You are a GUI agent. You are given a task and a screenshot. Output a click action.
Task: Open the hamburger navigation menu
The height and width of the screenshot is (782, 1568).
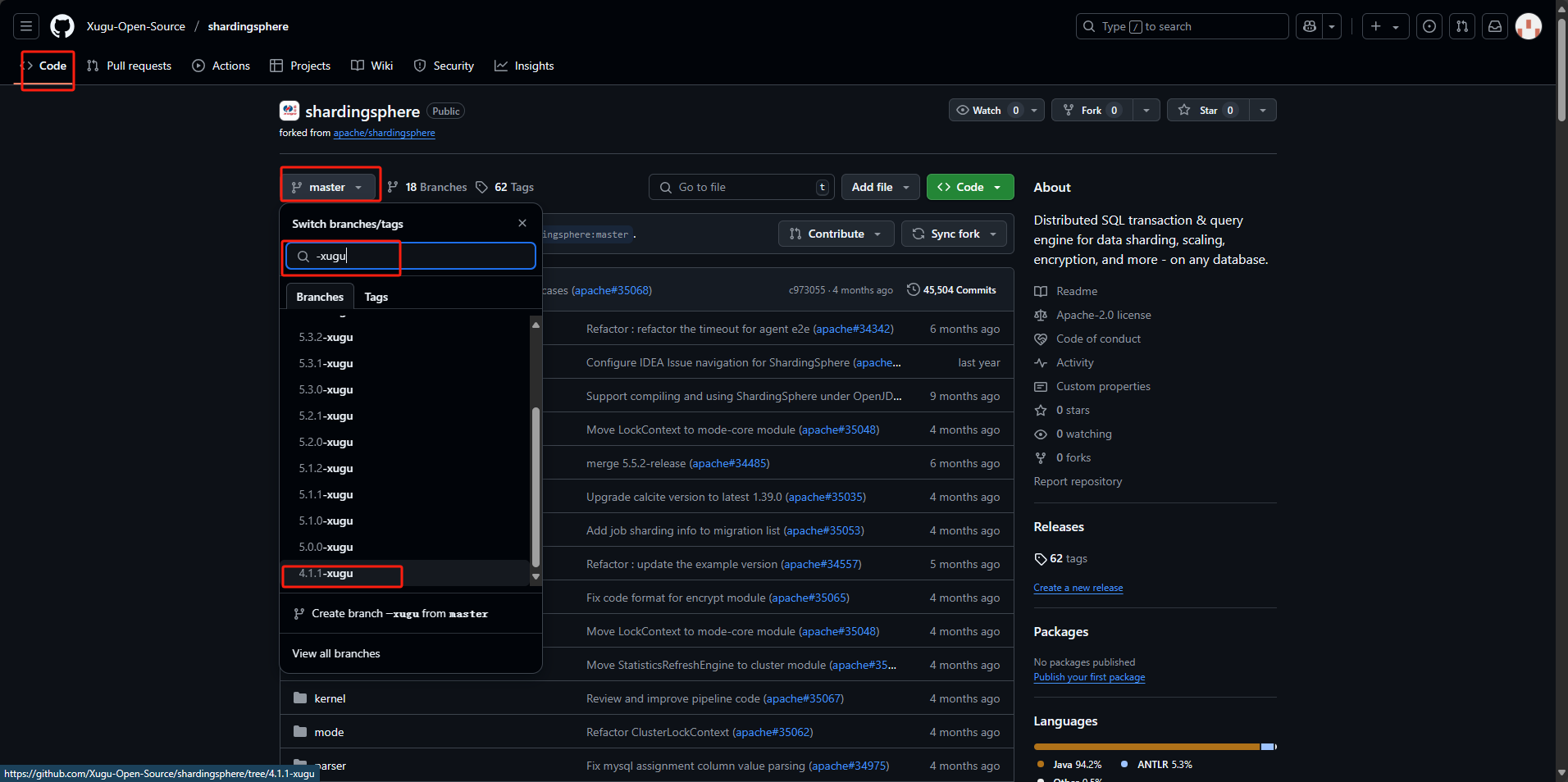point(26,26)
